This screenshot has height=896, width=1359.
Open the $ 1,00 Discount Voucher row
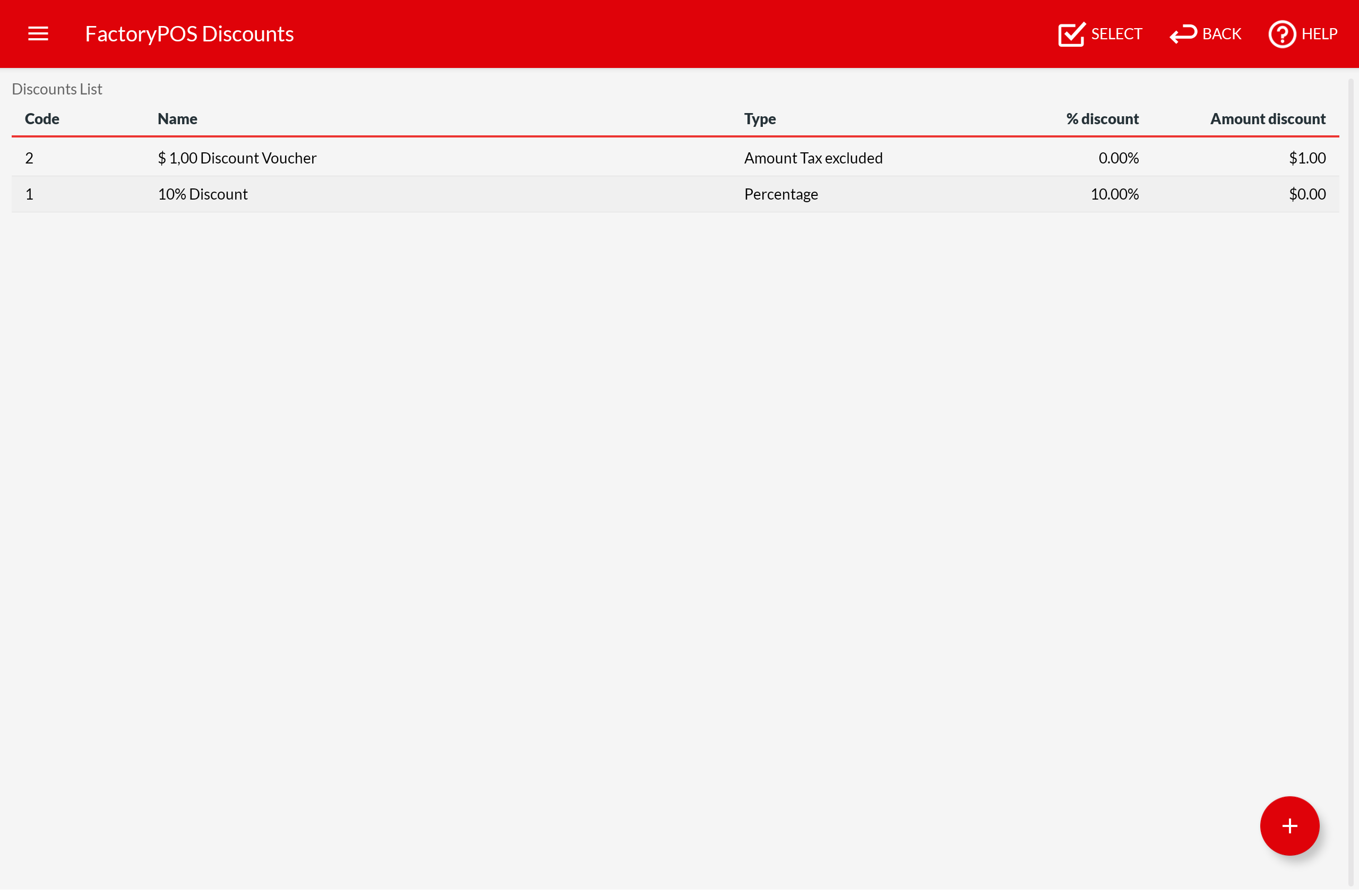[237, 158]
